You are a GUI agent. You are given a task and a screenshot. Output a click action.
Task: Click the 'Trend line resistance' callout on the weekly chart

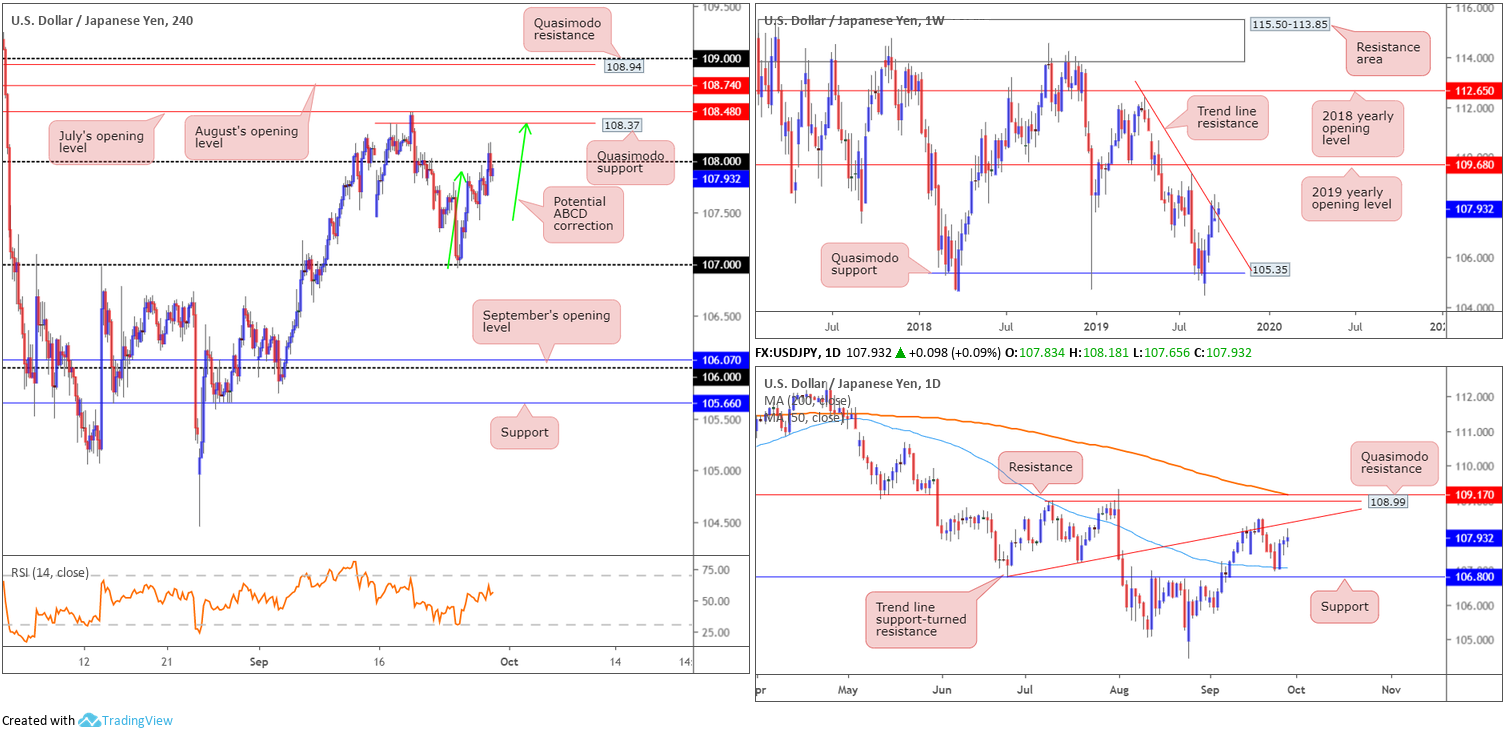click(1227, 118)
